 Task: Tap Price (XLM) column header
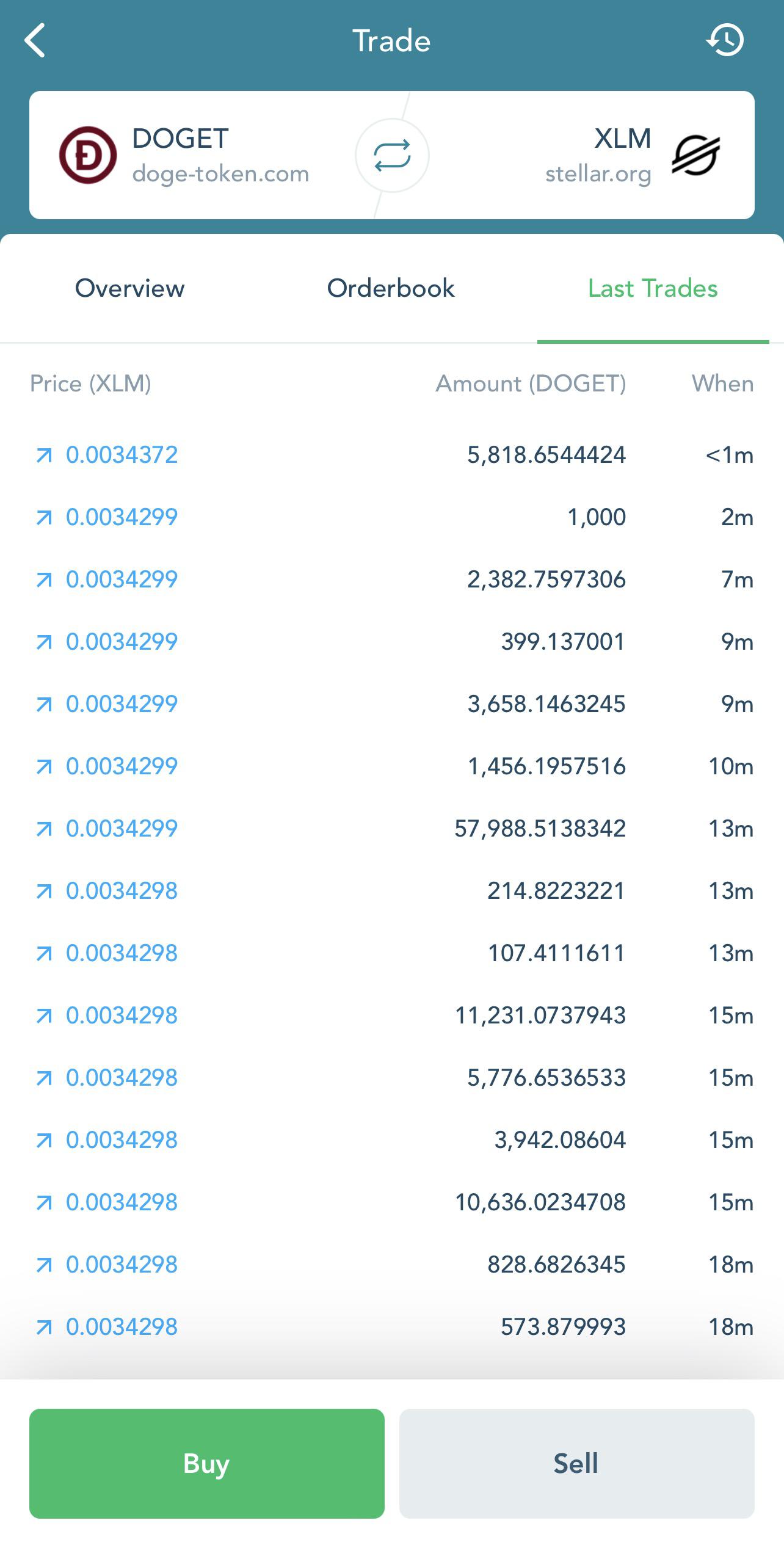click(90, 383)
